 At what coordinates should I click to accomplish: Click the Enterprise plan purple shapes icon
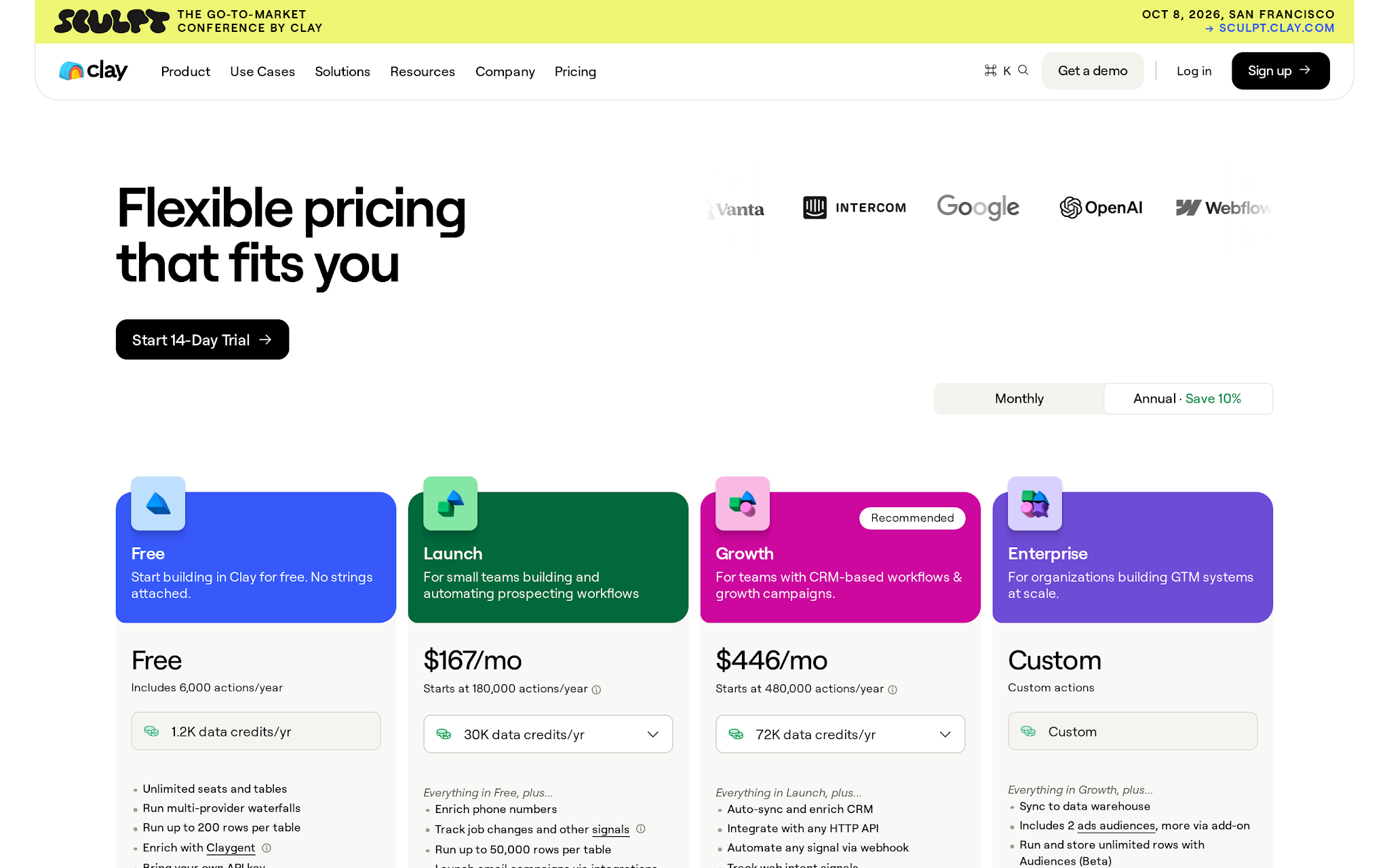click(1035, 503)
